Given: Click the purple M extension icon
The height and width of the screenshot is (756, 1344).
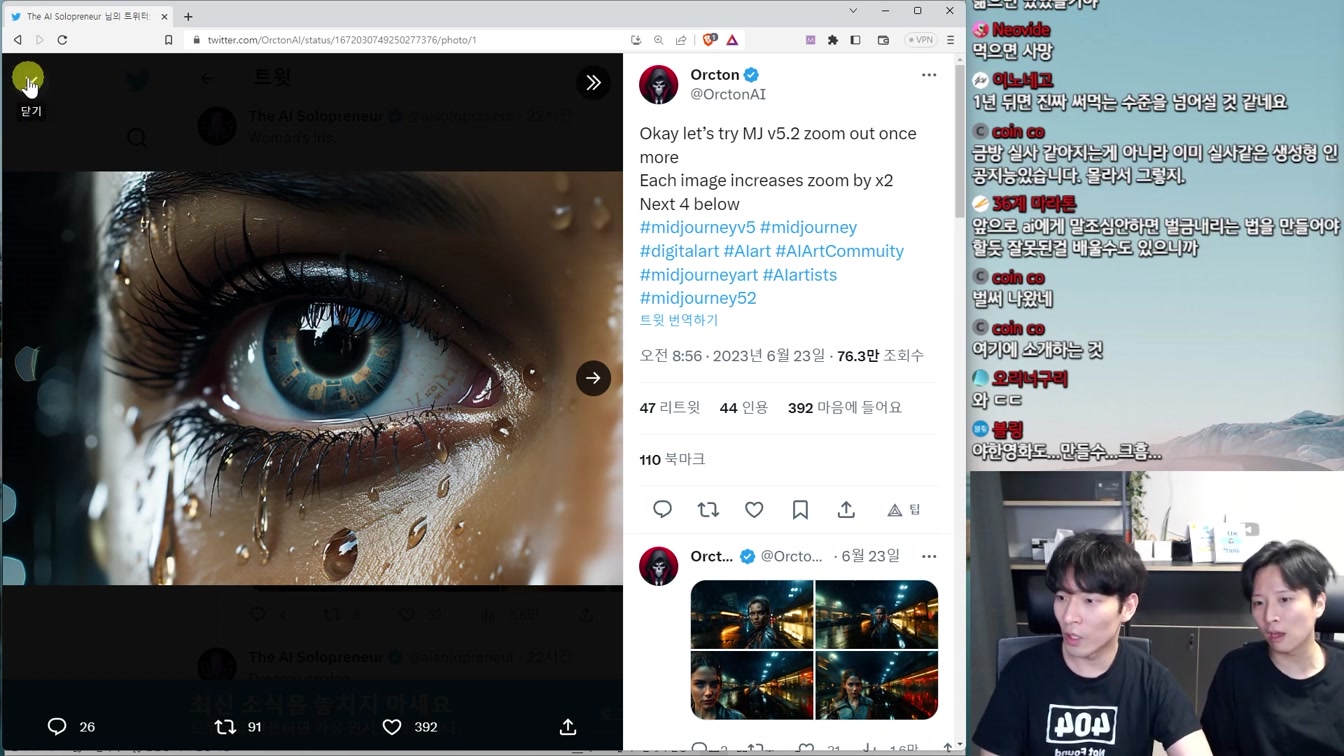Looking at the screenshot, I should tap(810, 40).
